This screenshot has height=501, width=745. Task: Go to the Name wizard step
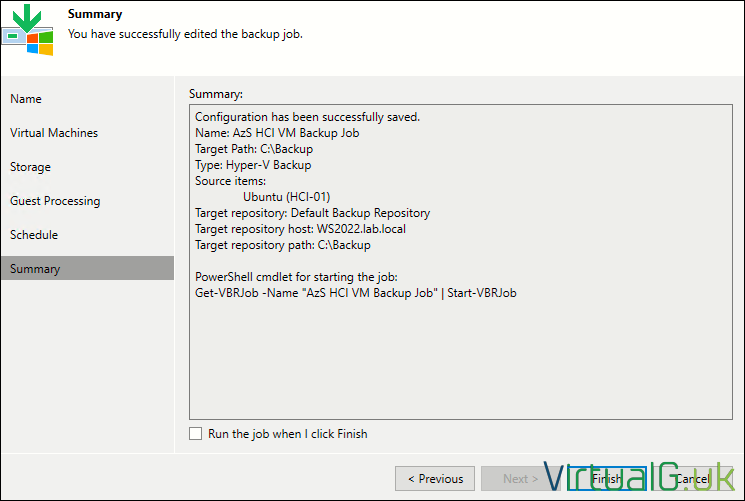coord(26,99)
